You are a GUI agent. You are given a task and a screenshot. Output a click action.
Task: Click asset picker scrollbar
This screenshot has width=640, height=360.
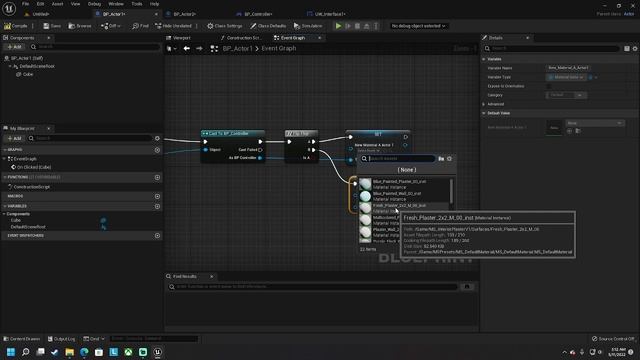tap(451, 191)
